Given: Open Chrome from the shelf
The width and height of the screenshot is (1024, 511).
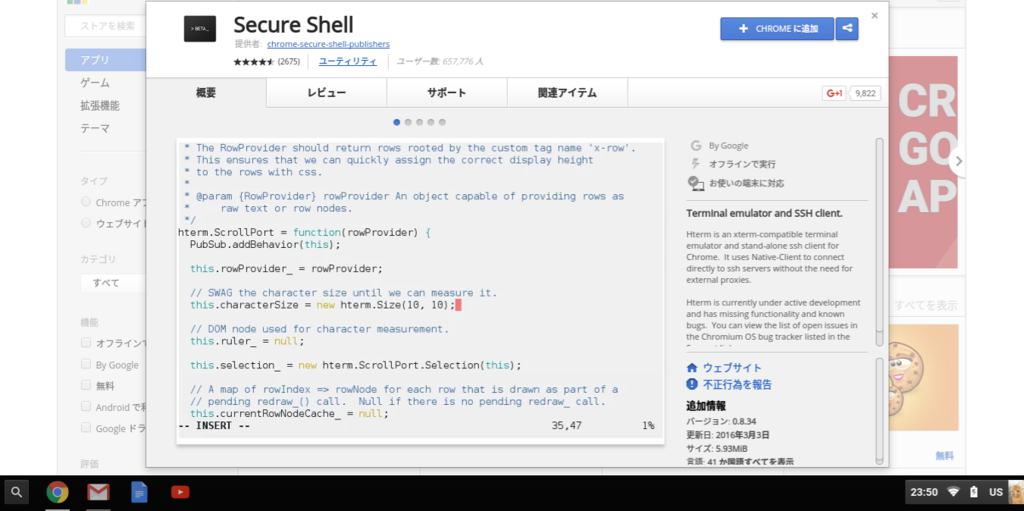Looking at the screenshot, I should click(x=57, y=492).
